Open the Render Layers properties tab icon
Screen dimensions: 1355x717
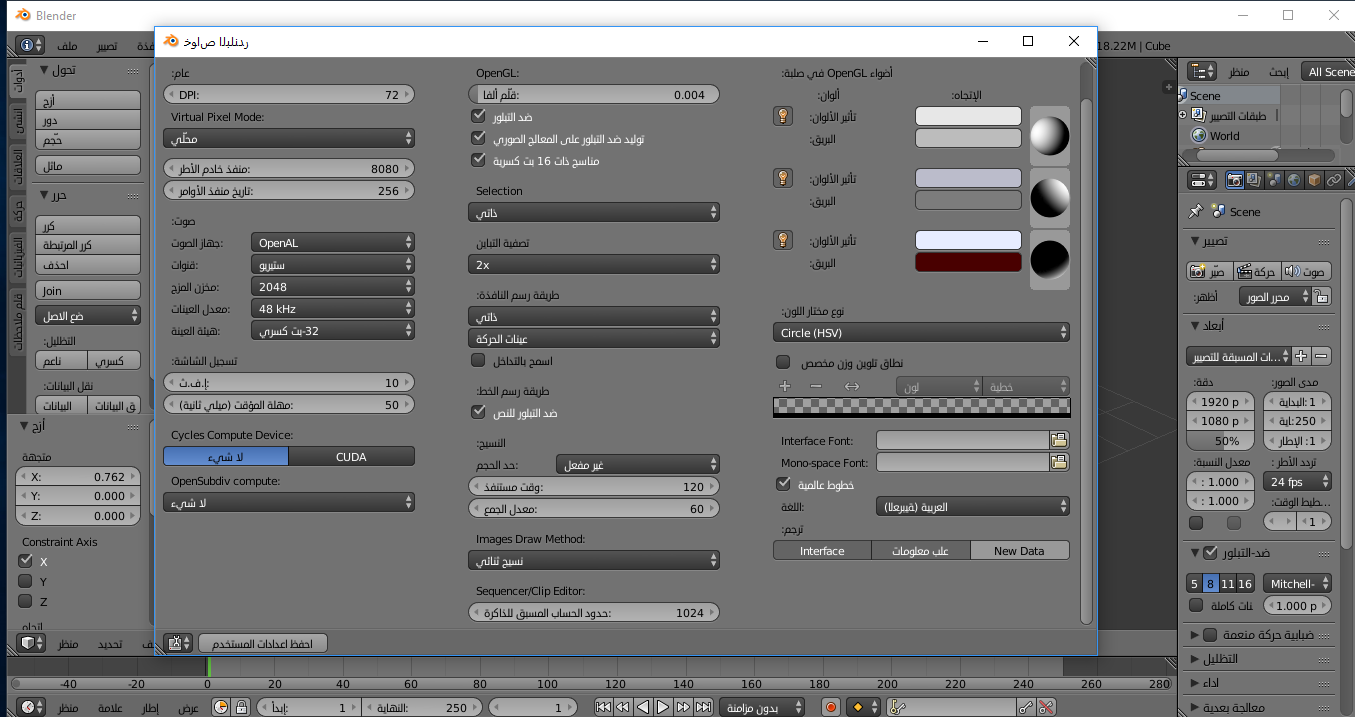pos(1254,180)
